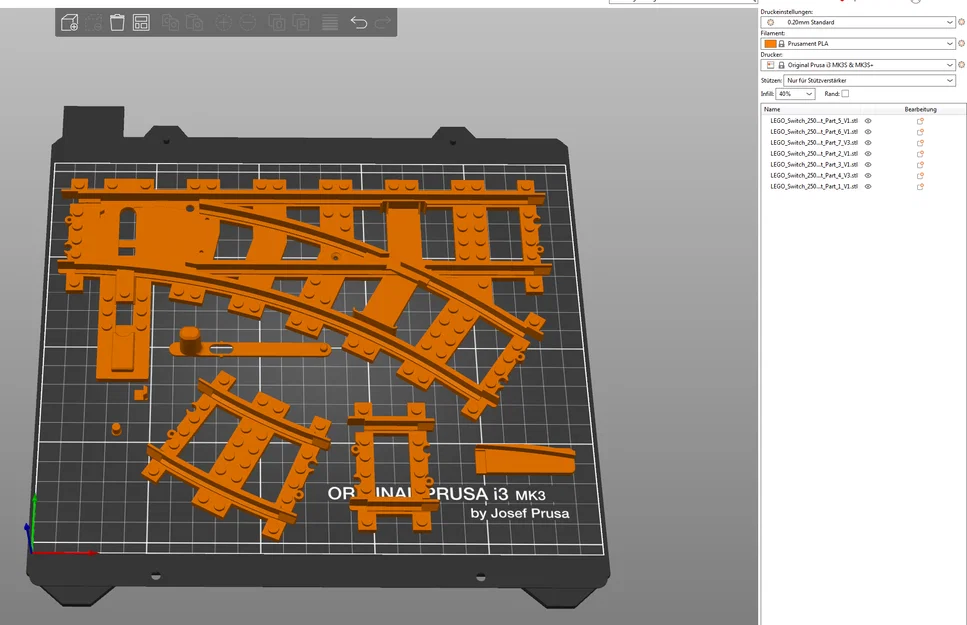967x625 pixels.
Task: Open the Arrange objects tool
Action: [140, 21]
